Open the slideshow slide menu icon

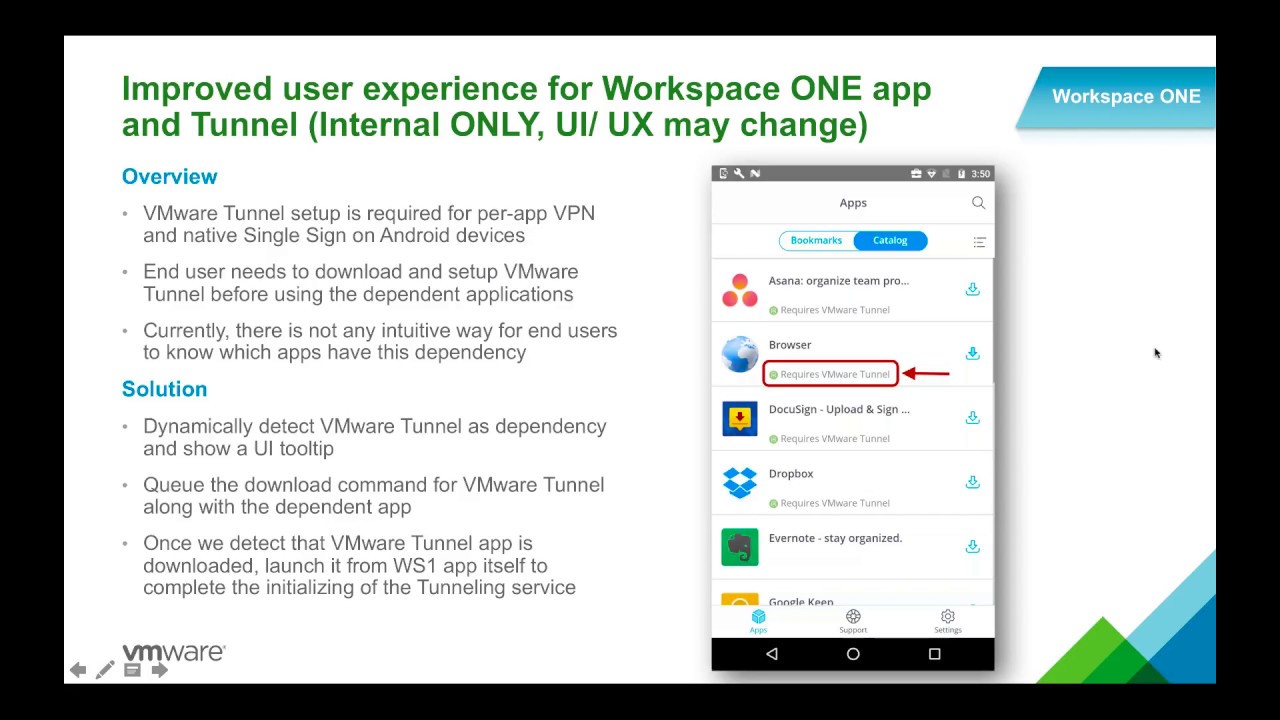(132, 670)
